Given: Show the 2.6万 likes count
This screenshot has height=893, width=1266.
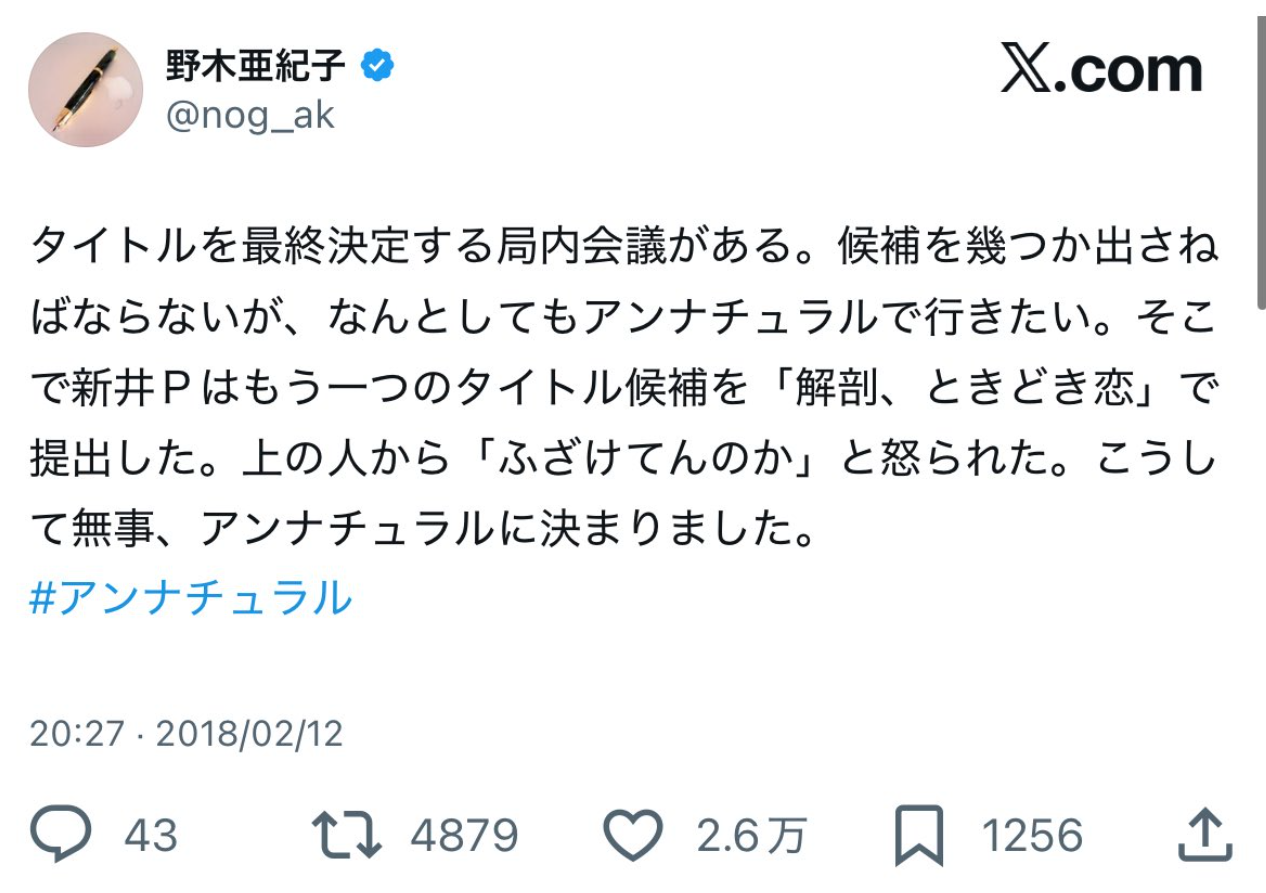Looking at the screenshot, I should click(751, 836).
